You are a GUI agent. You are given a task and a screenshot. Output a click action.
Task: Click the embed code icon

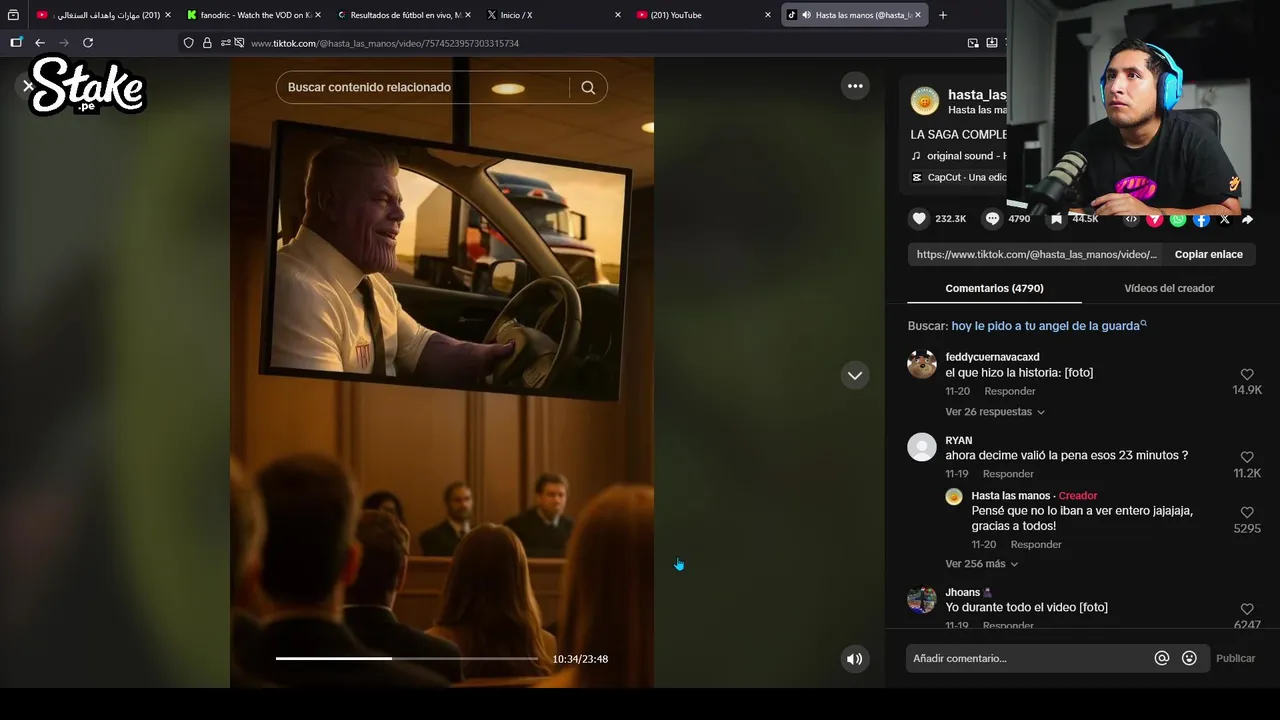click(x=1131, y=219)
